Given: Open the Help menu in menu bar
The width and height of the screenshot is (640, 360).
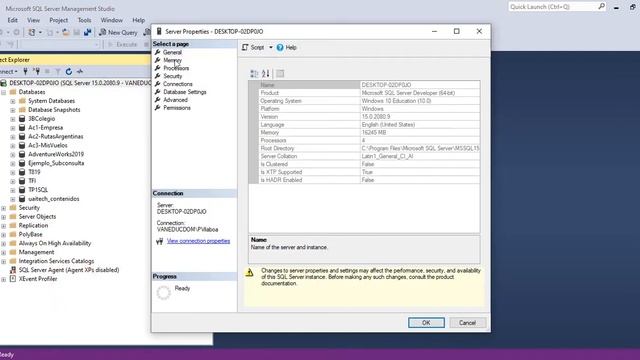Looking at the screenshot, I should point(138,20).
